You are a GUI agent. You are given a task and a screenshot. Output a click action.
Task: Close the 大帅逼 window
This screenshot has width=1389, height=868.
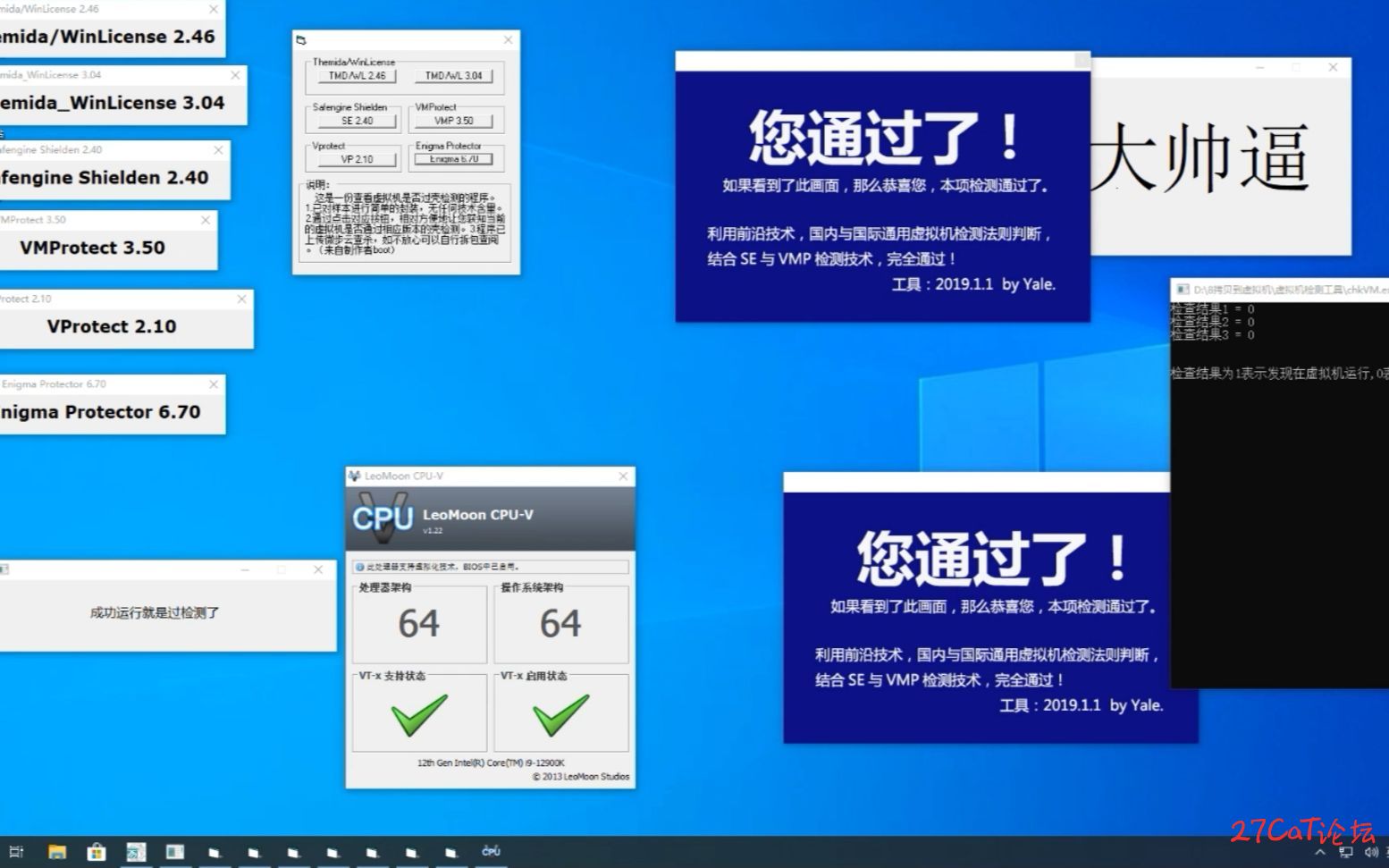tap(1332, 68)
